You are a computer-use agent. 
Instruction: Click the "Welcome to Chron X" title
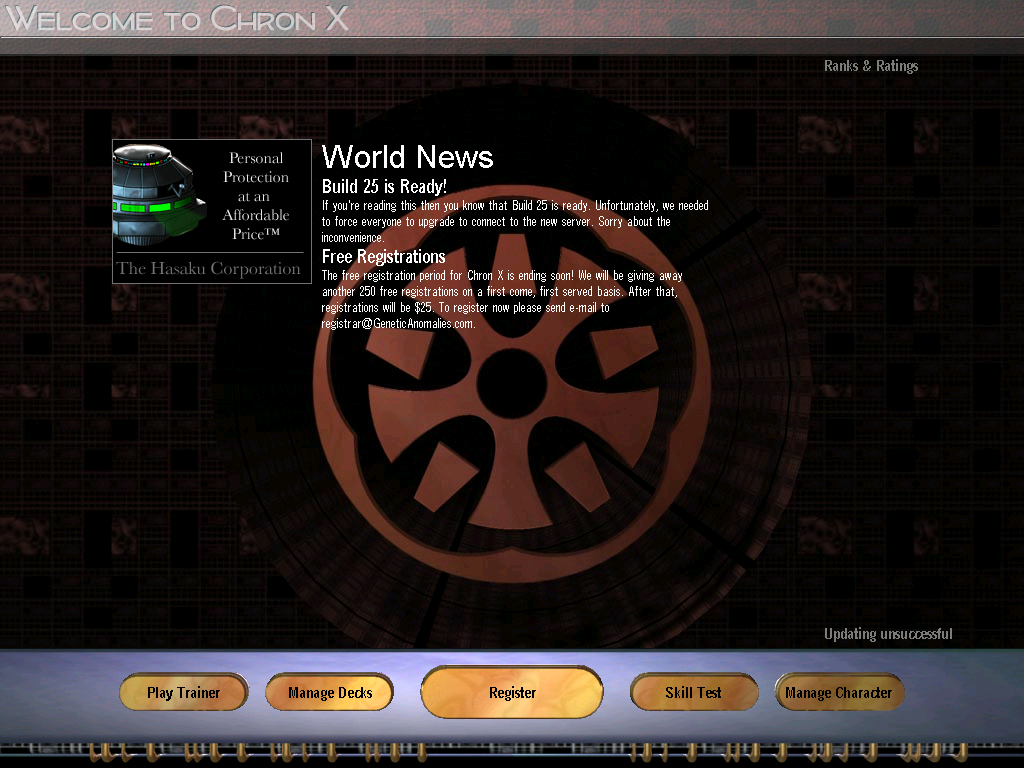pos(177,18)
